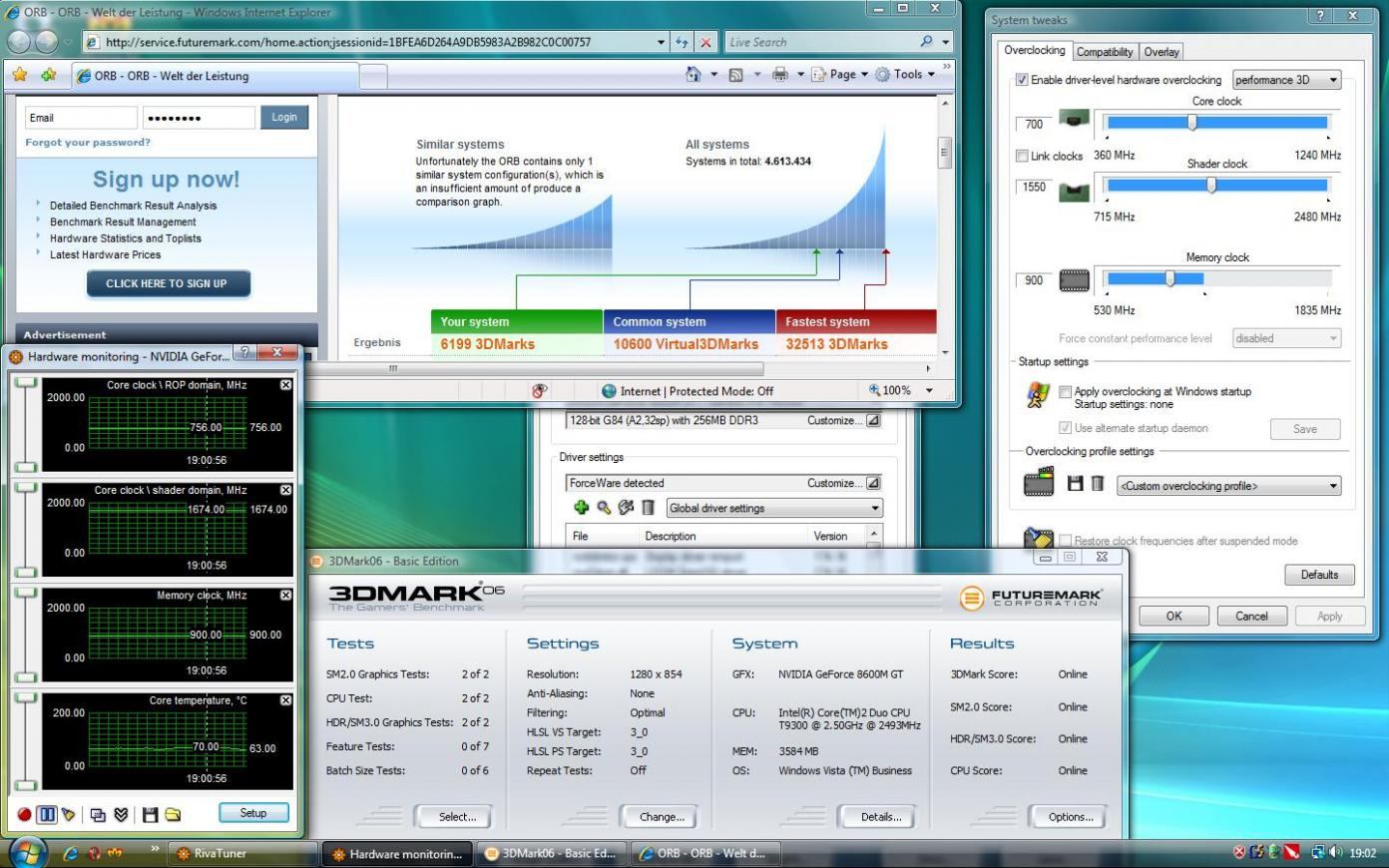This screenshot has height=868, width=1389.
Task: Open the address bar history dropdown arrow
Action: (x=662, y=42)
